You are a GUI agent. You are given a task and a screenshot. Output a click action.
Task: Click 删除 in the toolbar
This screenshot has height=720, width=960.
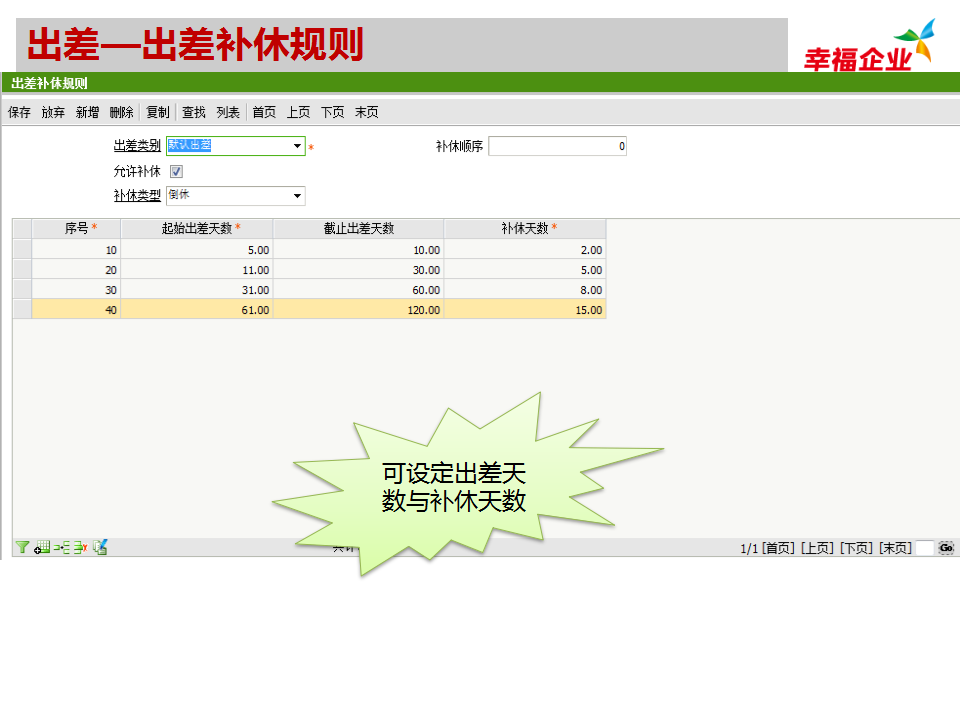pyautogui.click(x=121, y=112)
